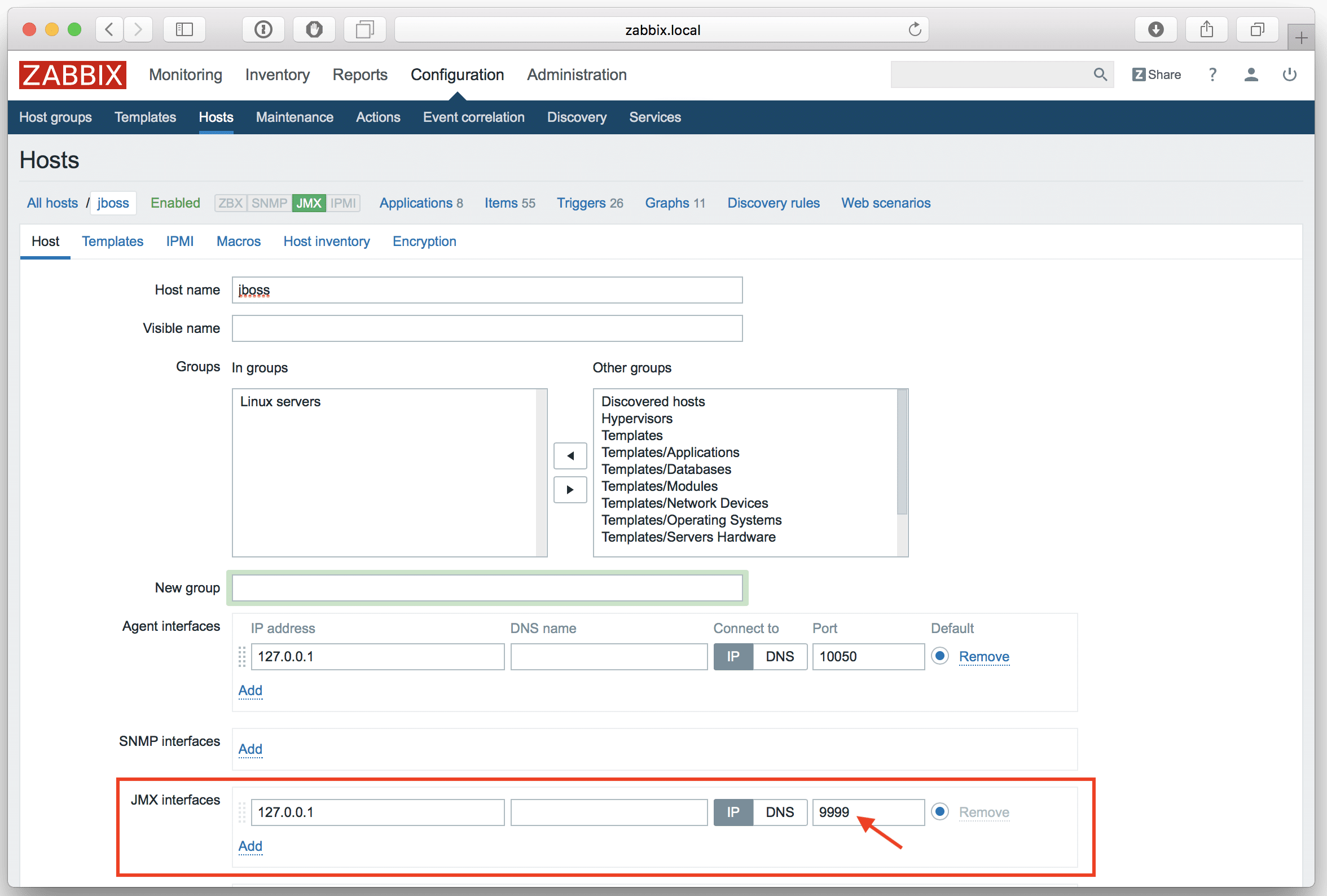The width and height of the screenshot is (1327, 896).
Task: Remove the agent interface
Action: click(984, 656)
